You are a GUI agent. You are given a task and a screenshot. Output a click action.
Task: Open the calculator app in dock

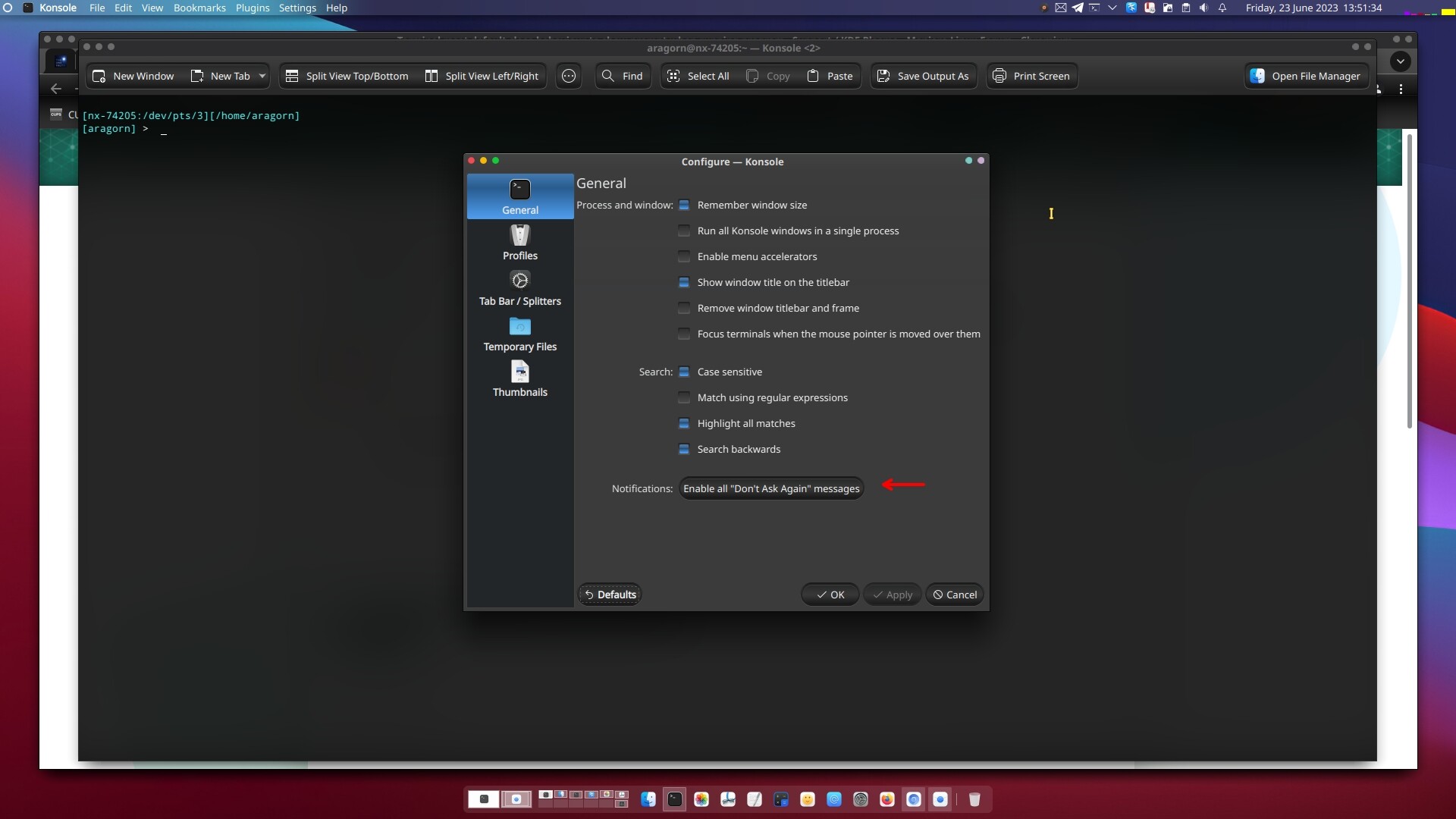(781, 799)
